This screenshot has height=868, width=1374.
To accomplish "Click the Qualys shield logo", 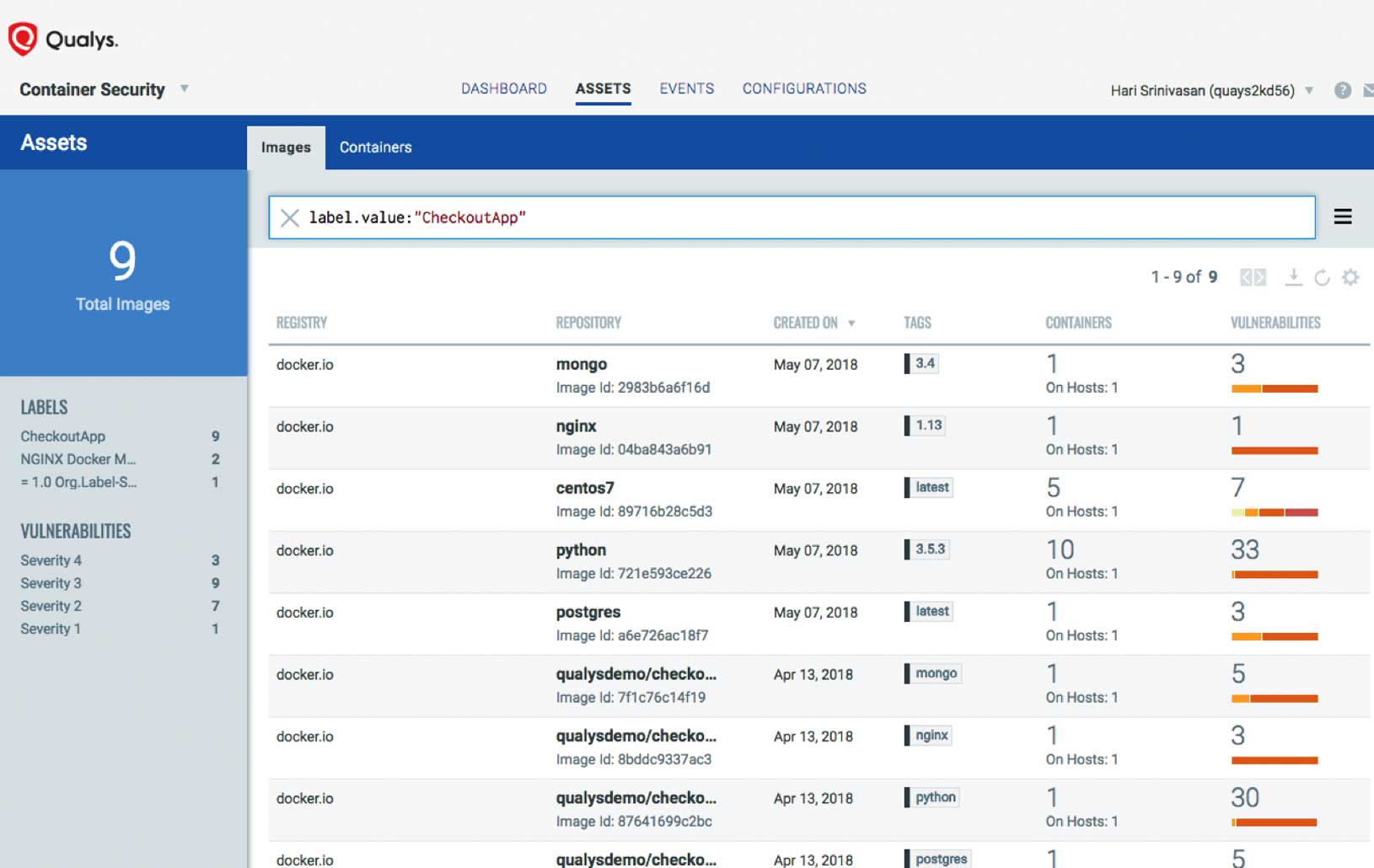I will (x=23, y=39).
